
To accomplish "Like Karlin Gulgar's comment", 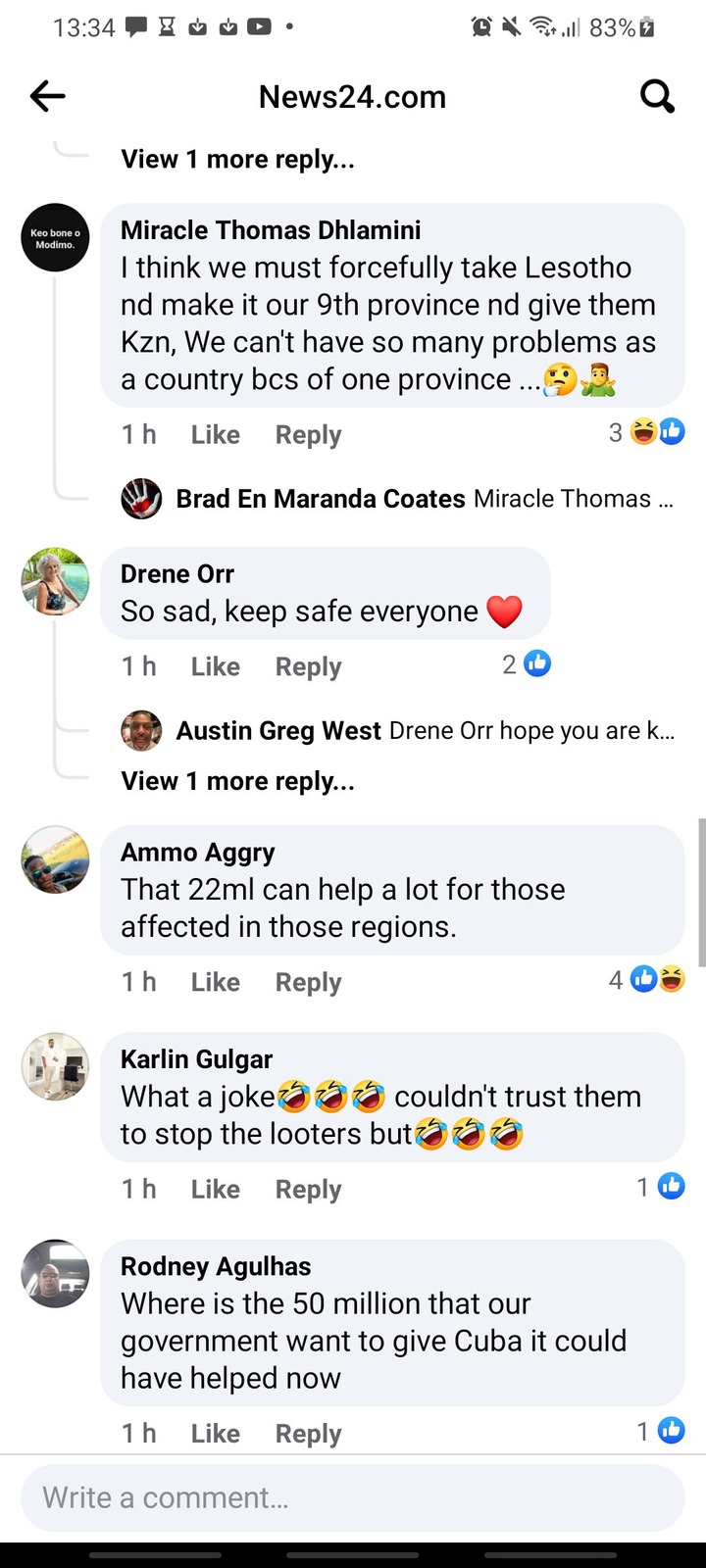I will coord(216,1189).
